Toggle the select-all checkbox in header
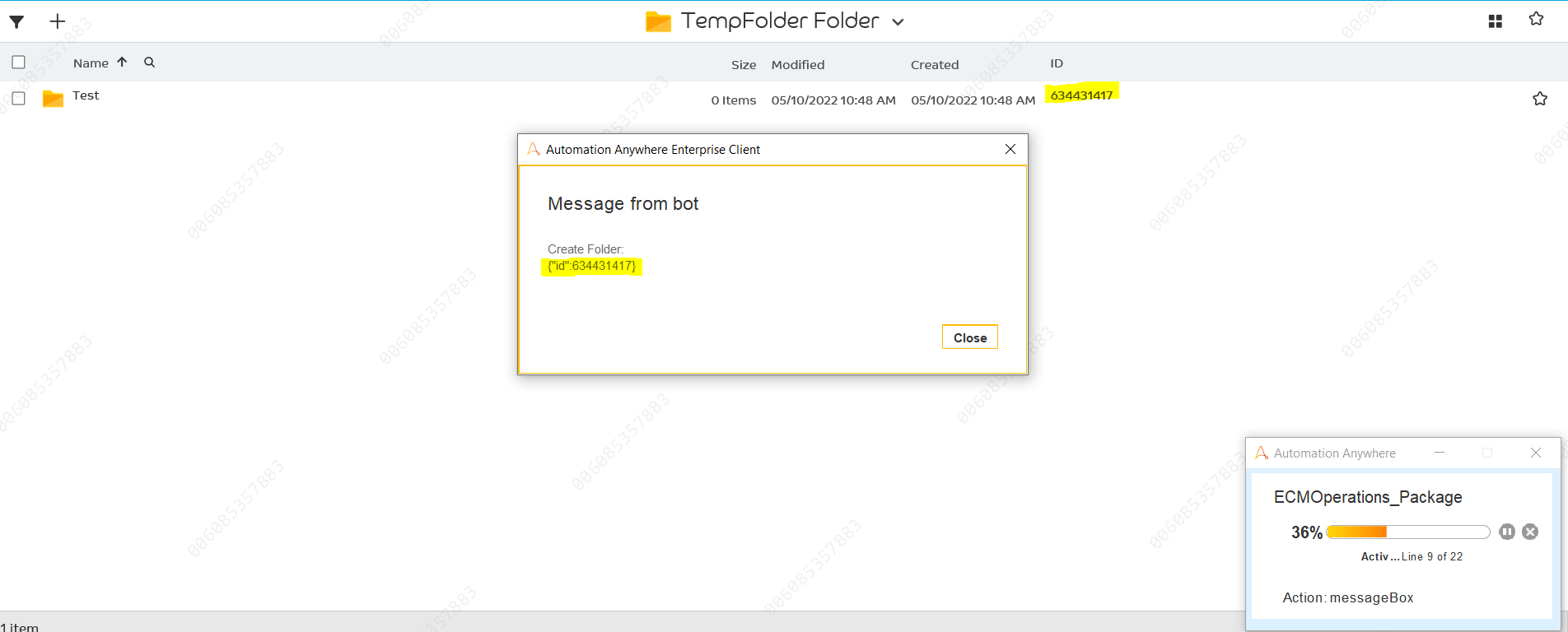1568x632 pixels. (x=19, y=63)
